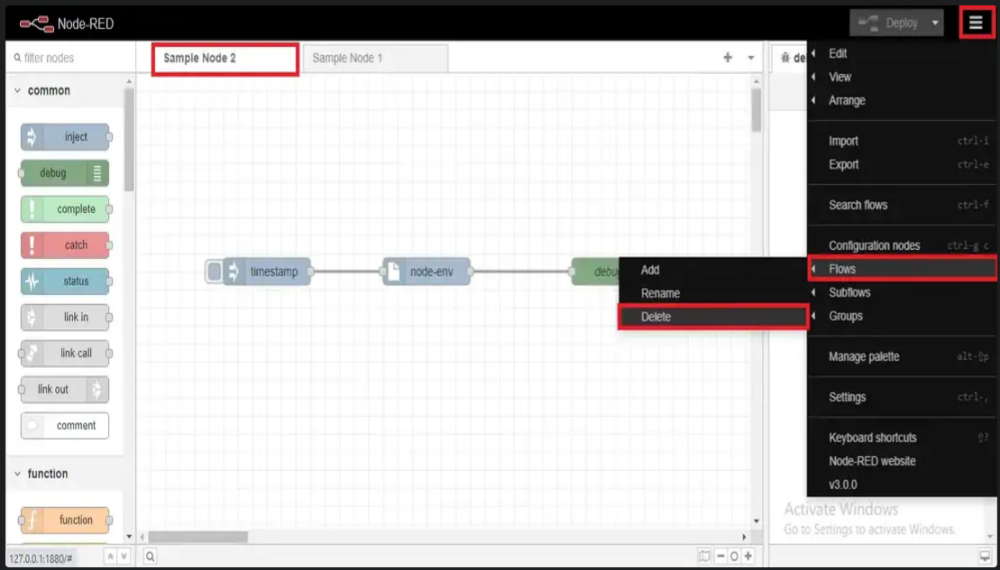The image size is (1000, 570).
Task: Select the link out node in palette
Action: click(63, 390)
